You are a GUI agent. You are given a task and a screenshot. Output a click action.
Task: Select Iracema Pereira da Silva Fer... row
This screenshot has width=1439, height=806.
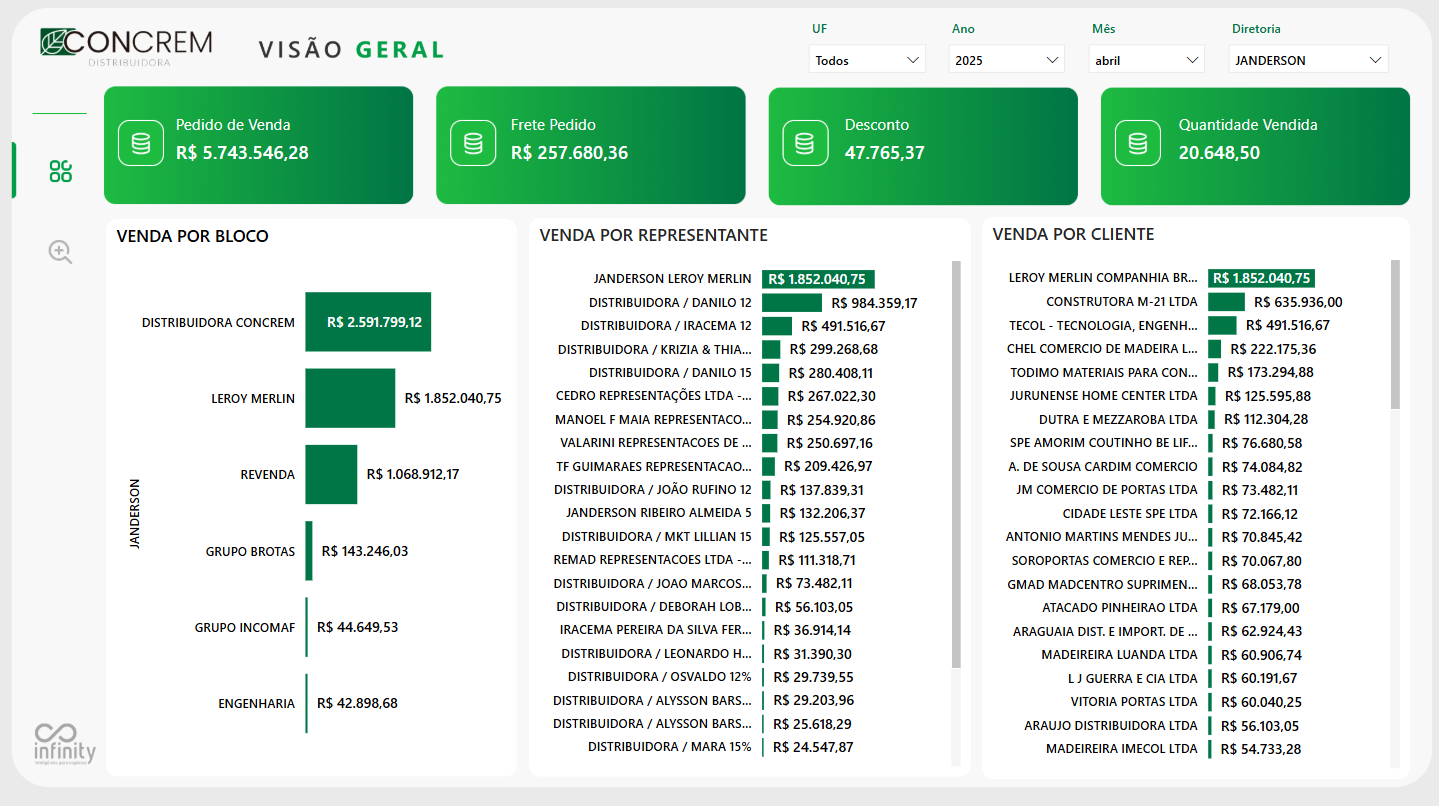pos(656,630)
